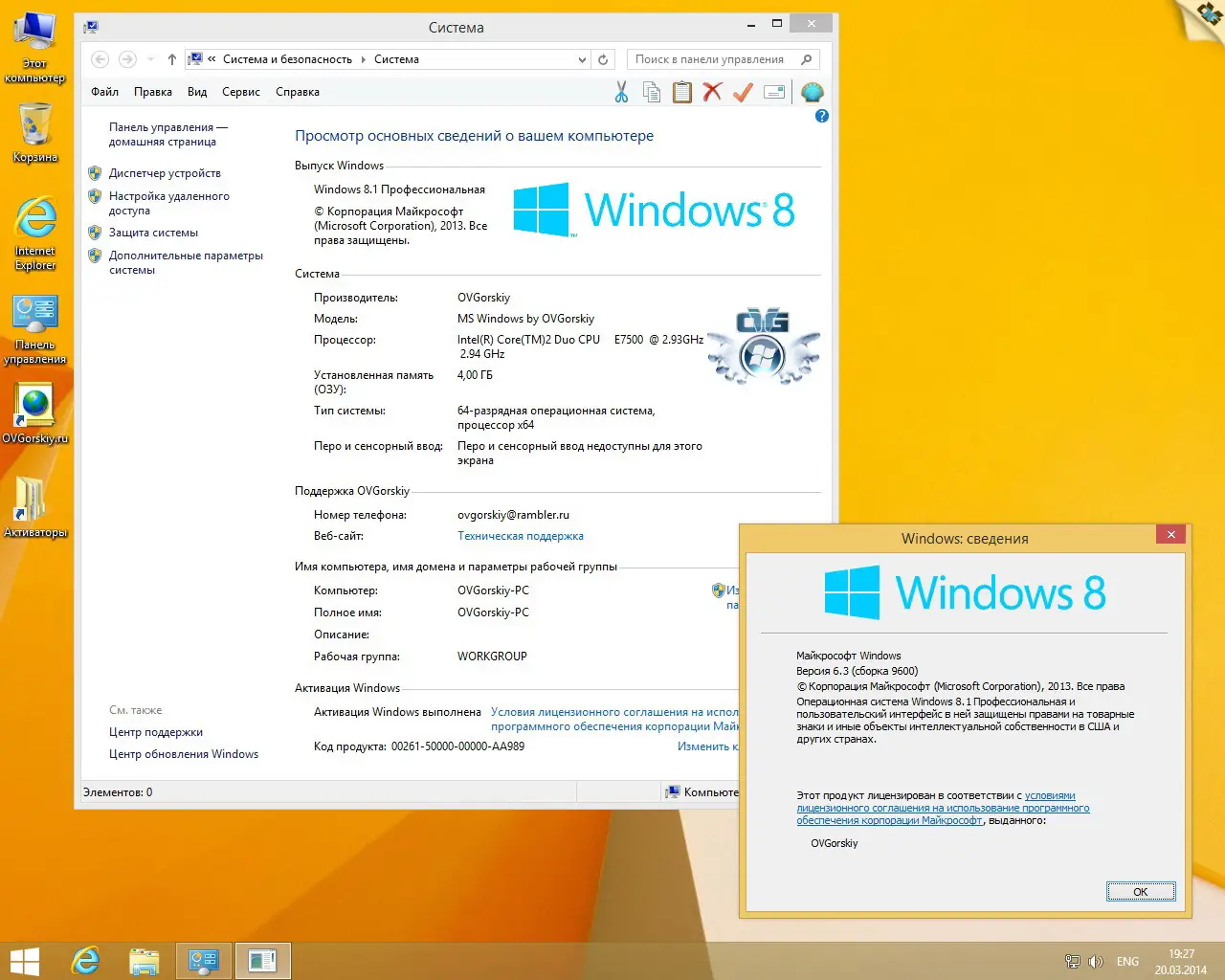
Task: Click ovgorskiy@rambler.ru text
Action: coord(513,515)
